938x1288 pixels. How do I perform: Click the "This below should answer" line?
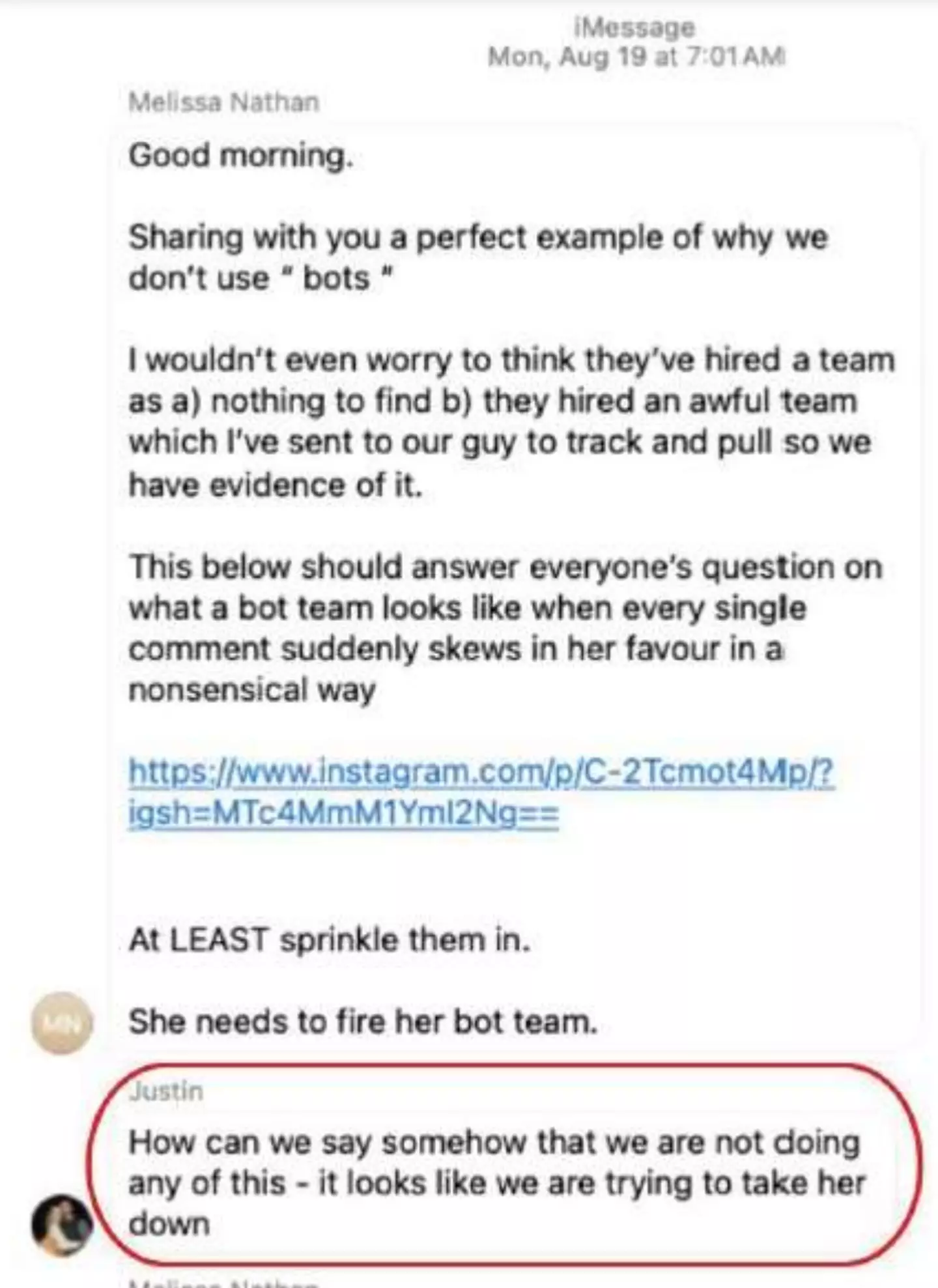click(505, 567)
